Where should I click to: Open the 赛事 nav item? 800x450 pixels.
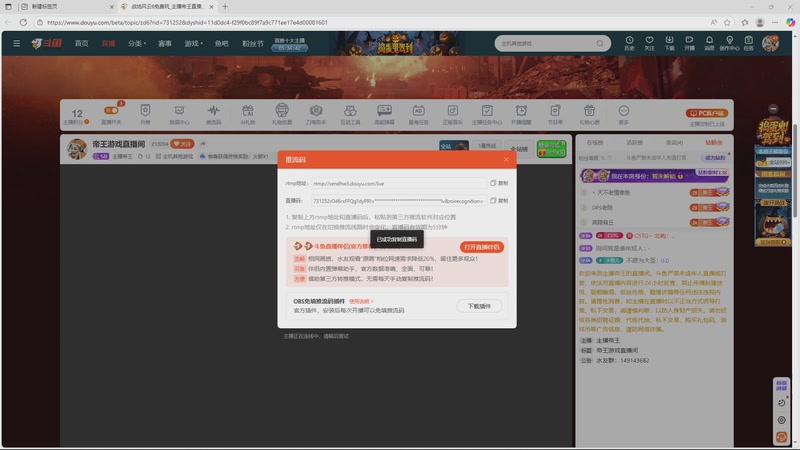pyautogui.click(x=164, y=43)
